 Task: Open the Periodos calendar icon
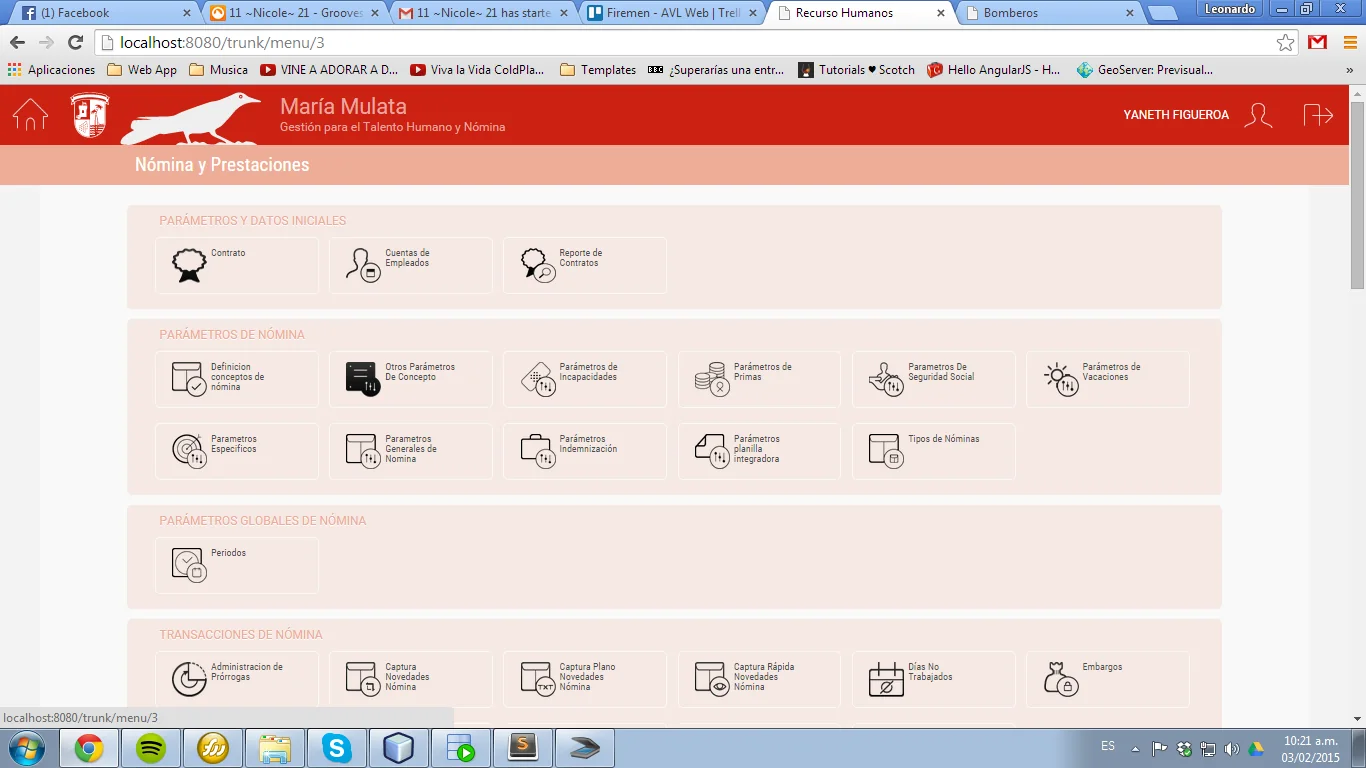(x=189, y=565)
